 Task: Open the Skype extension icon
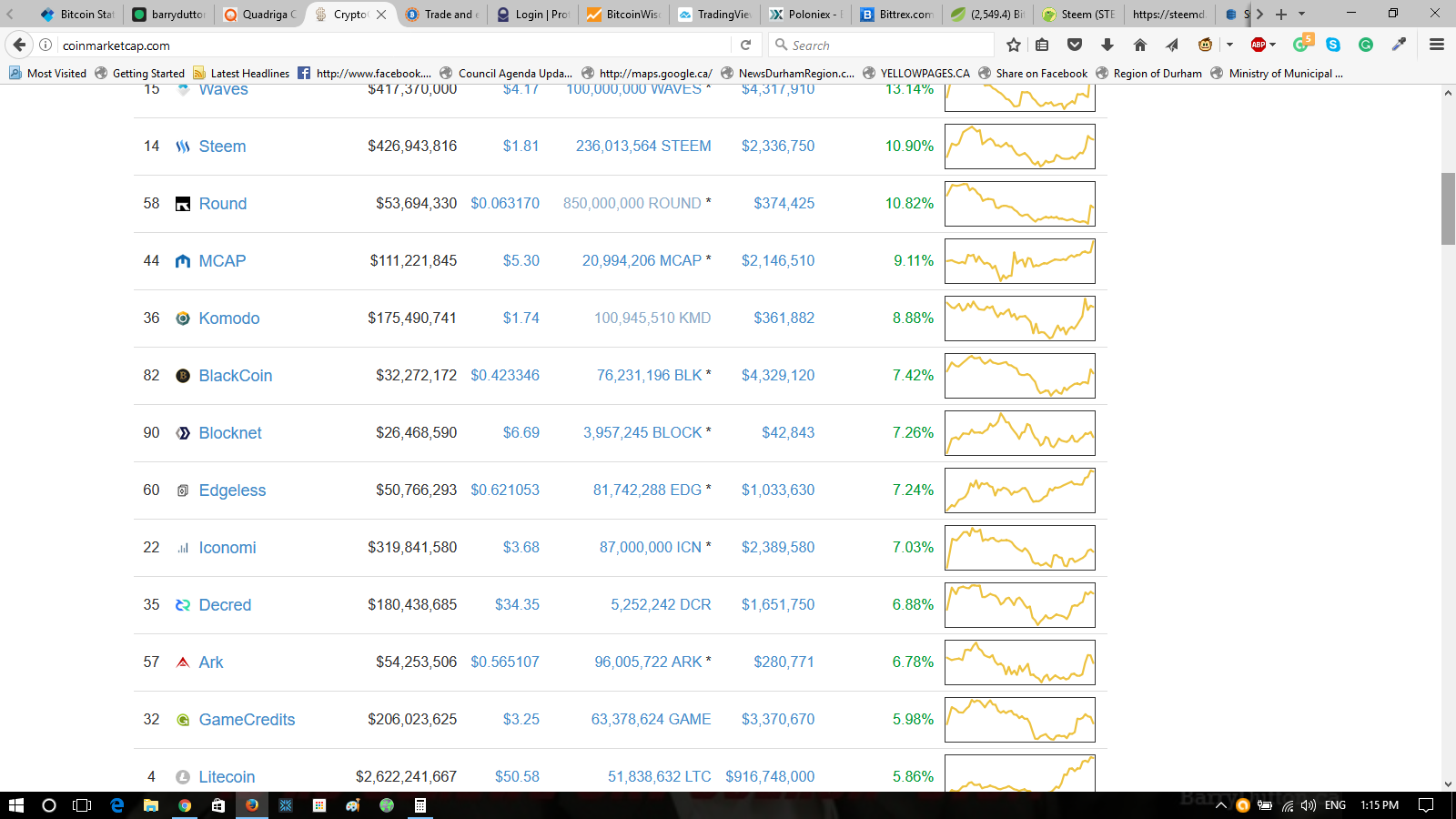[1333, 45]
